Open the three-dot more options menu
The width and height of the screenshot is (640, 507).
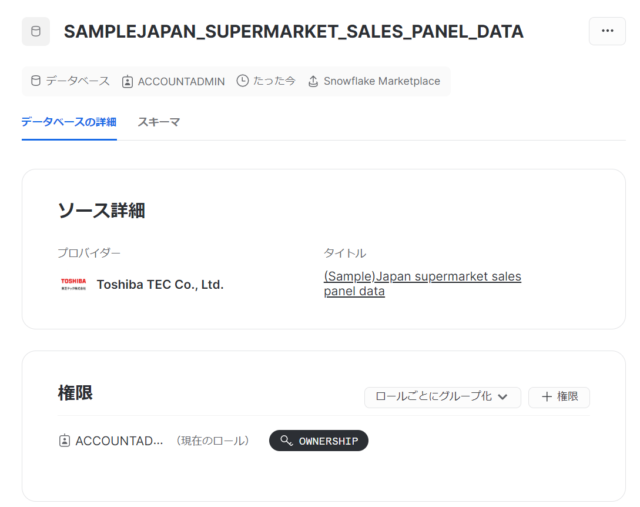(x=607, y=31)
